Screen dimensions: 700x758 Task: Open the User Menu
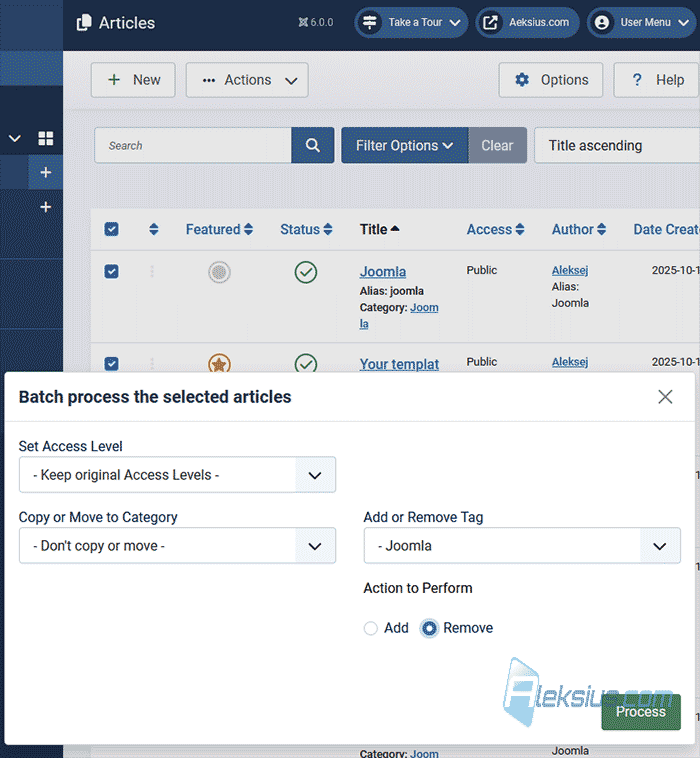pos(642,22)
